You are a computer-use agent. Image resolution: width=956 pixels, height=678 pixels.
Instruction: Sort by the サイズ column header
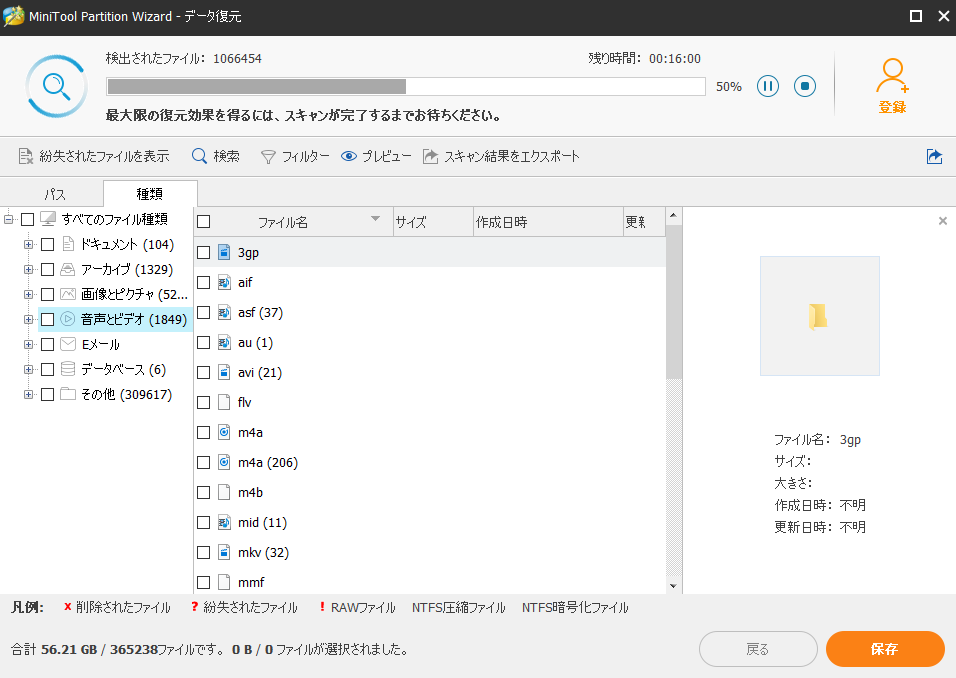pyautogui.click(x=433, y=222)
